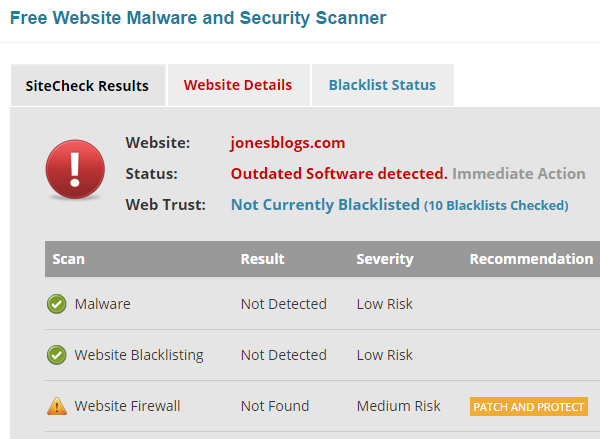Click yellow warning triangle beside Website Firewall
This screenshot has width=600, height=439.
(x=57, y=406)
